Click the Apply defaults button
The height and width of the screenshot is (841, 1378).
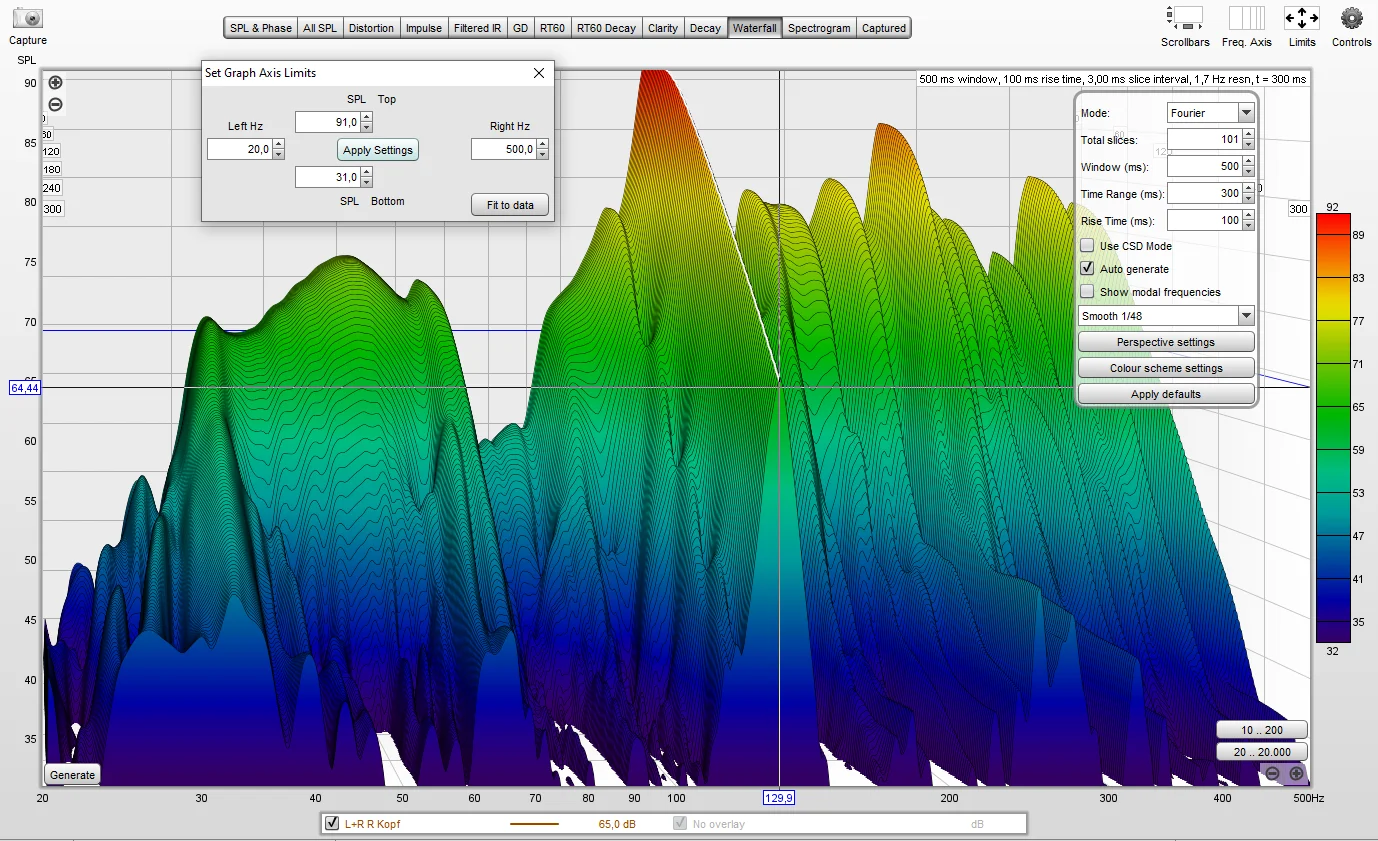coord(1166,394)
